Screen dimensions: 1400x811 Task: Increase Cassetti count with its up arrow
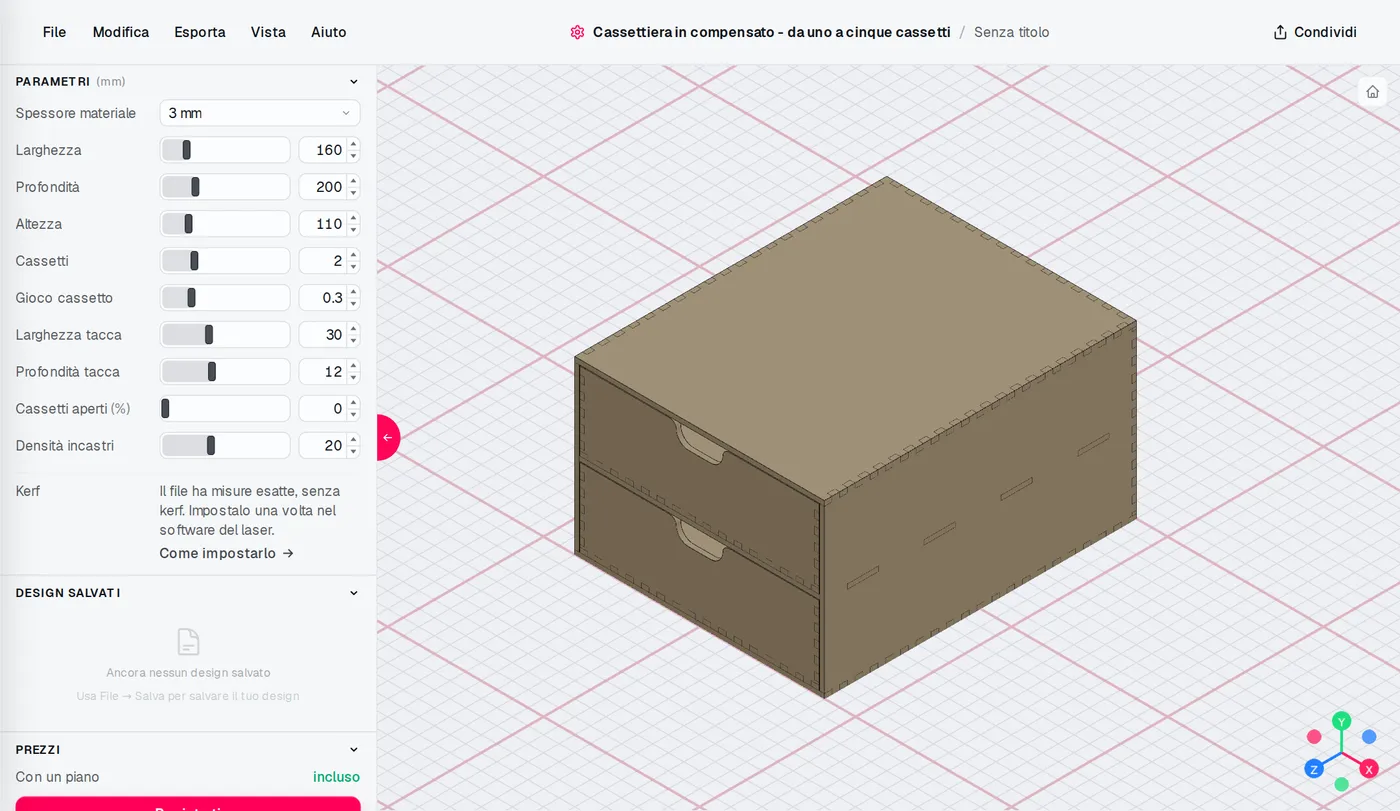(x=353, y=255)
